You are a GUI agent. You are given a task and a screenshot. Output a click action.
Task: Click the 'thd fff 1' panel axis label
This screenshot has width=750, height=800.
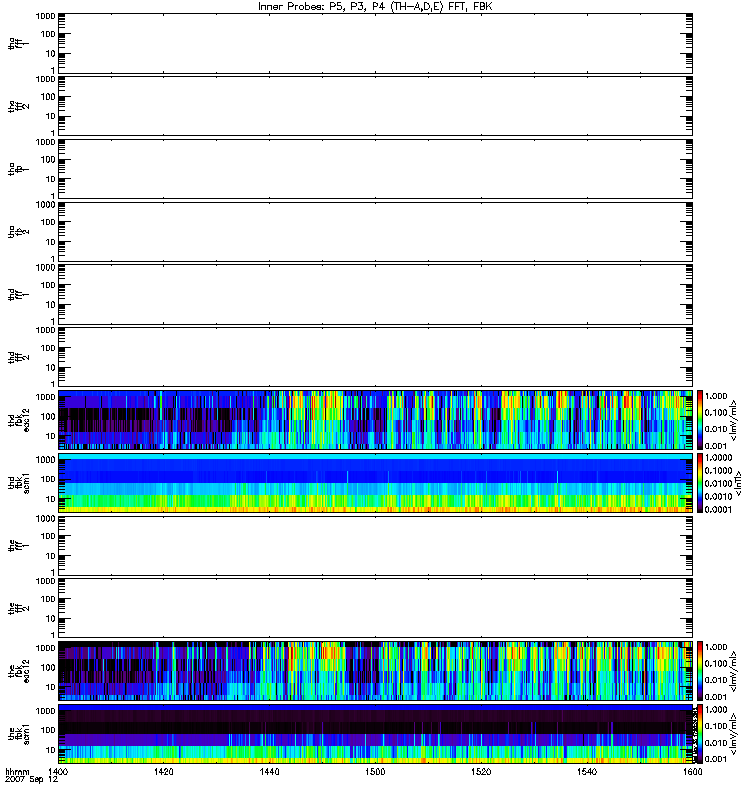19,294
